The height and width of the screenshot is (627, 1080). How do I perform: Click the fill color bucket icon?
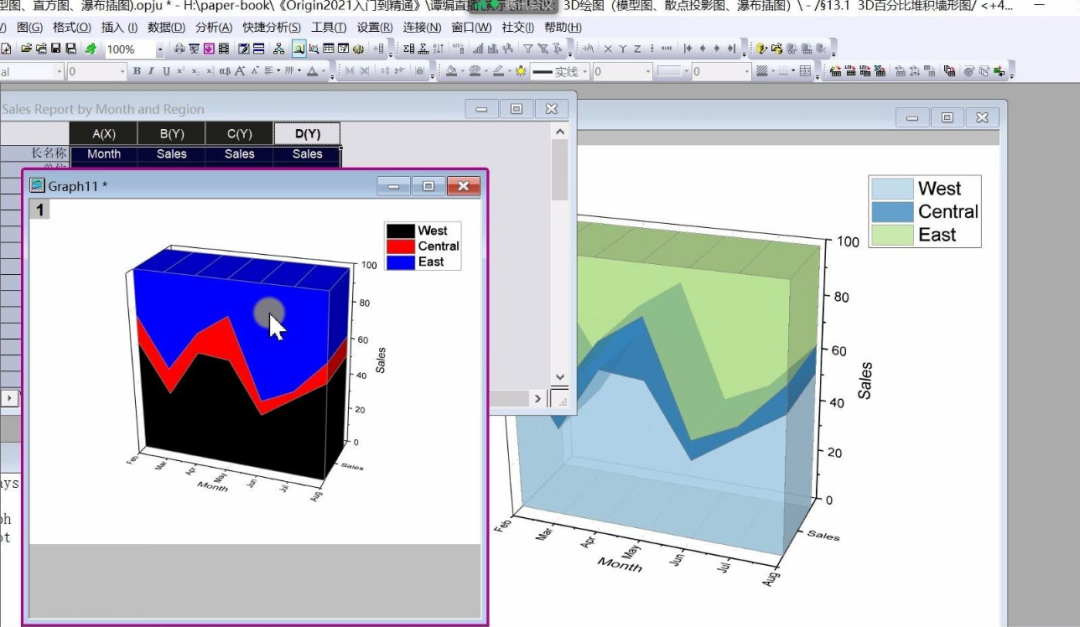(451, 71)
